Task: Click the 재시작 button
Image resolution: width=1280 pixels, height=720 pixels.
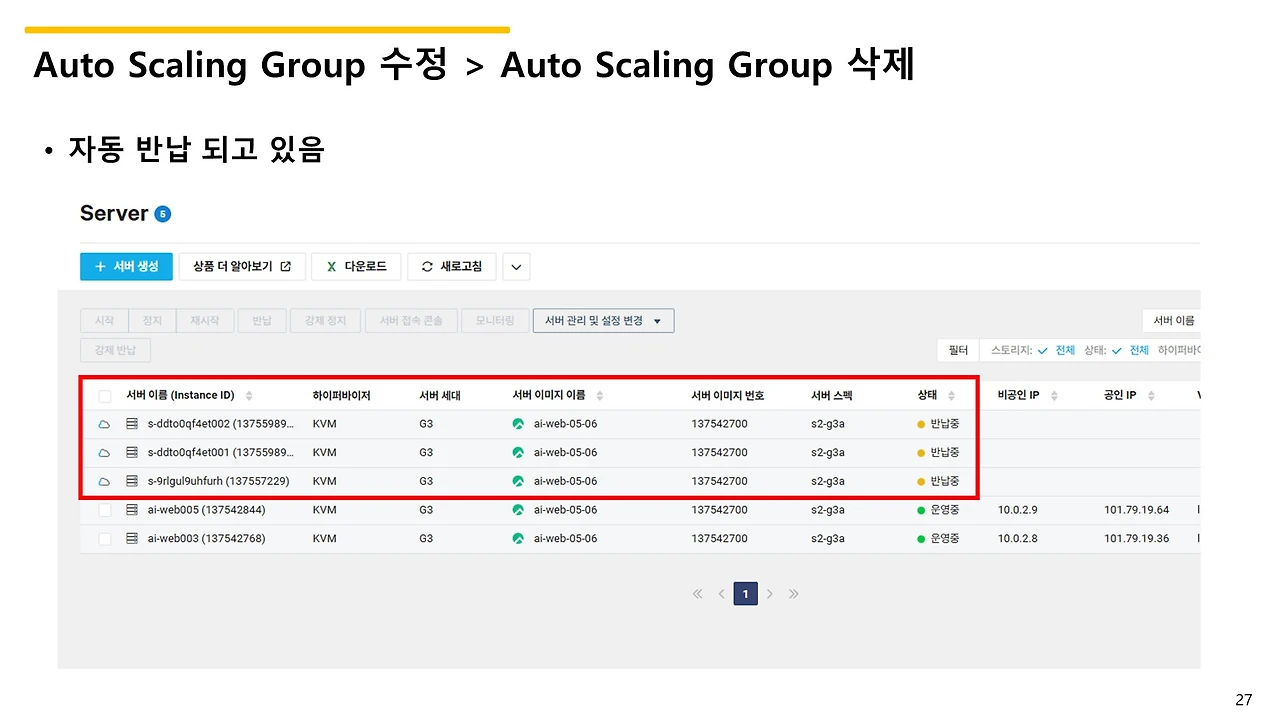Action: tap(205, 321)
